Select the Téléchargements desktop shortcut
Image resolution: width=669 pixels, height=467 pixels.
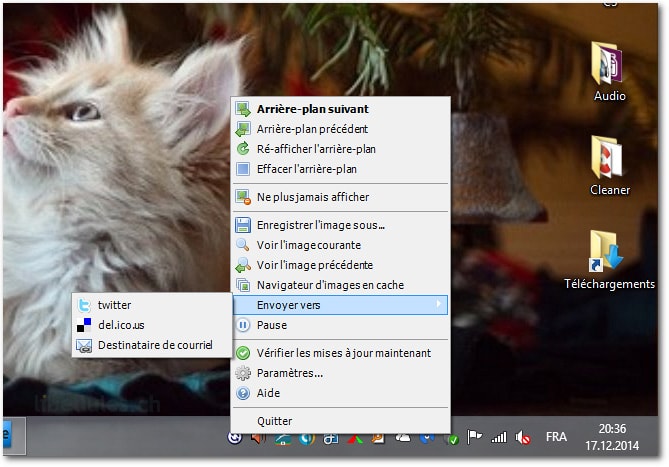(x=609, y=260)
